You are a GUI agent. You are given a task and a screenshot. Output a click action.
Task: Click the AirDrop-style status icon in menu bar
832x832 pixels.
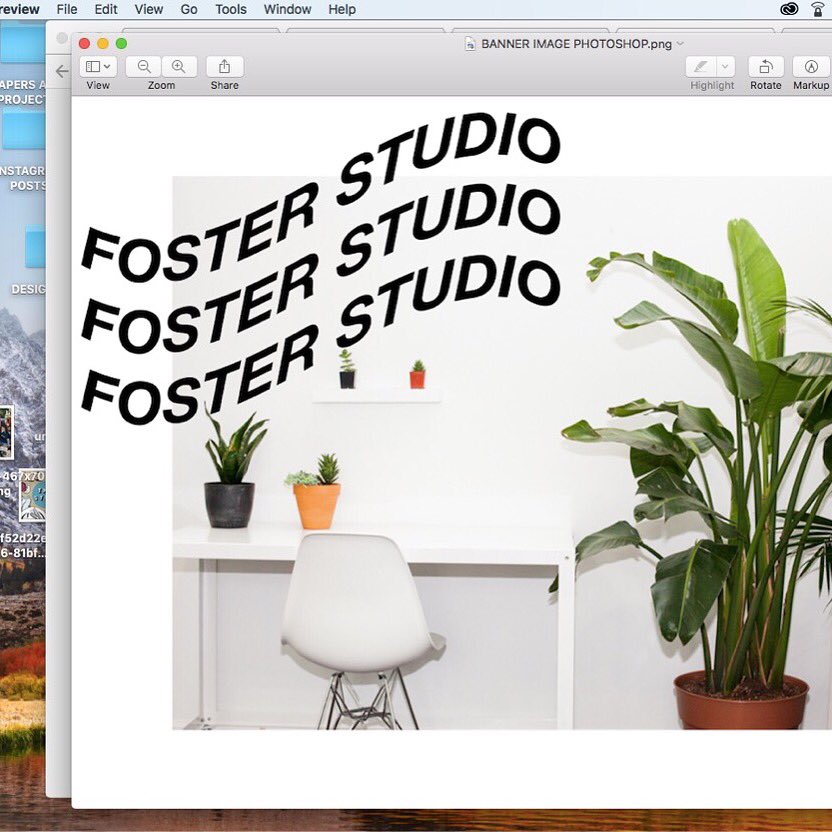pos(818,9)
